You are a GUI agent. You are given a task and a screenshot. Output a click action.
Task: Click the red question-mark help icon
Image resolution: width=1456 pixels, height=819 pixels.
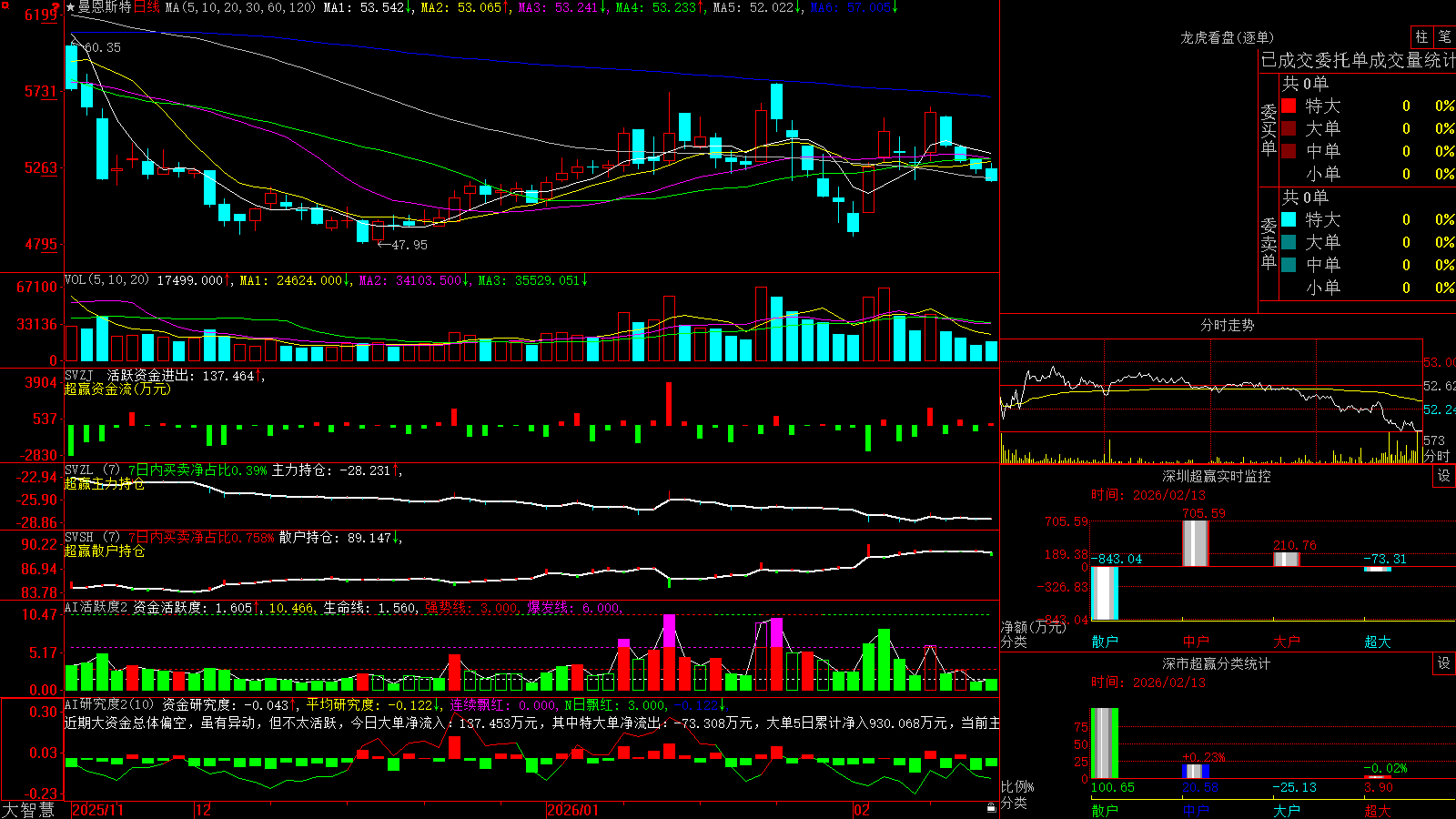tap(56, 6)
